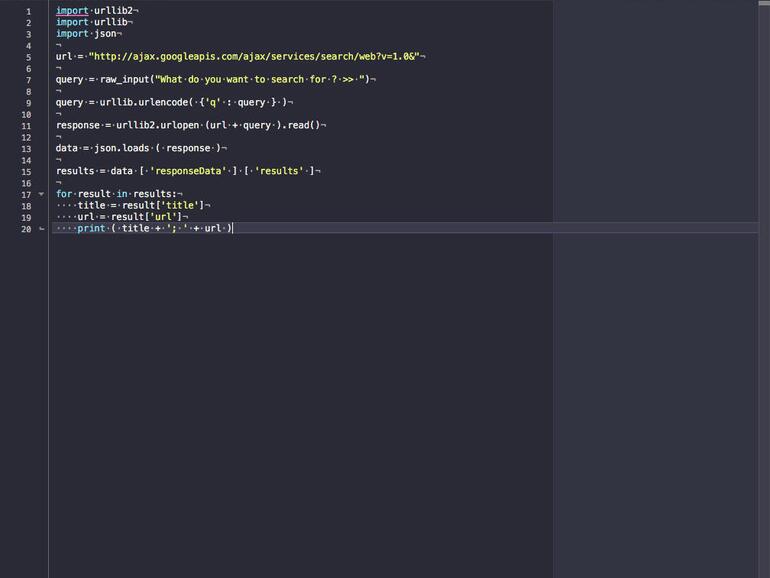Click the response variable on line 11
The height and width of the screenshot is (578, 770).
78,125
